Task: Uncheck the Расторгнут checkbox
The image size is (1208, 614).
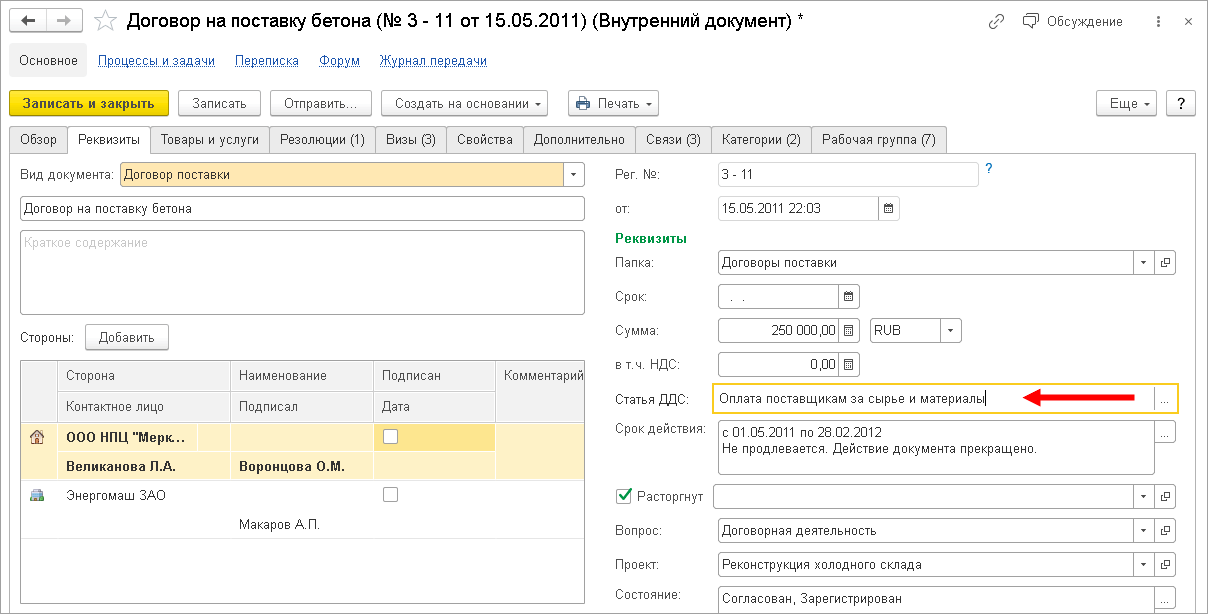Action: (x=625, y=495)
